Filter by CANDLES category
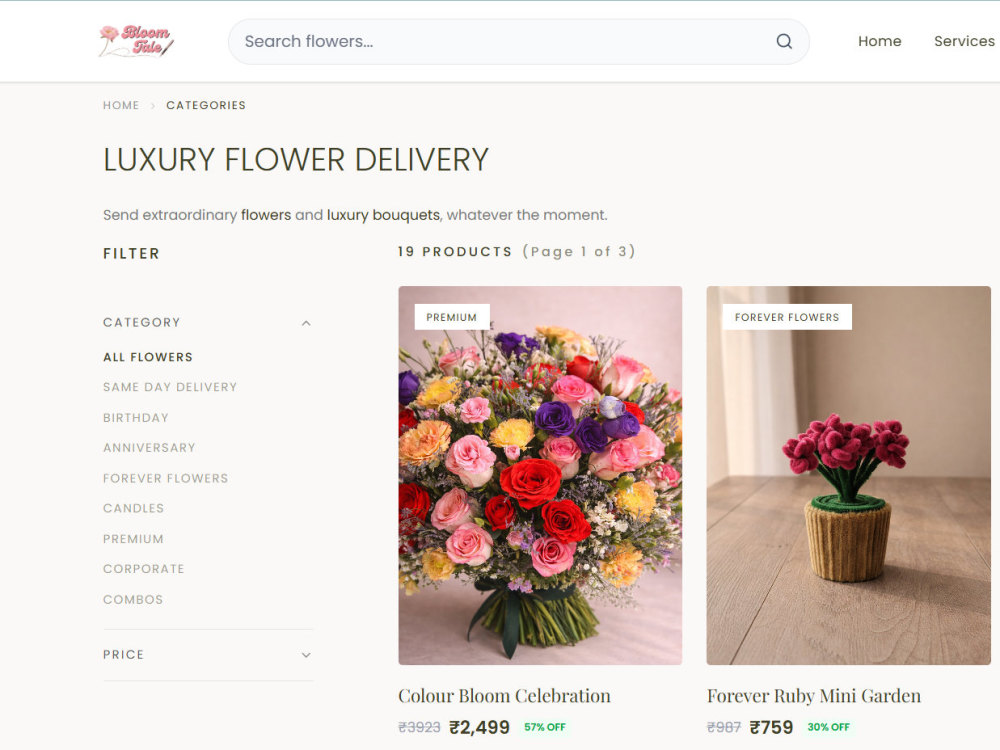 [x=133, y=508]
